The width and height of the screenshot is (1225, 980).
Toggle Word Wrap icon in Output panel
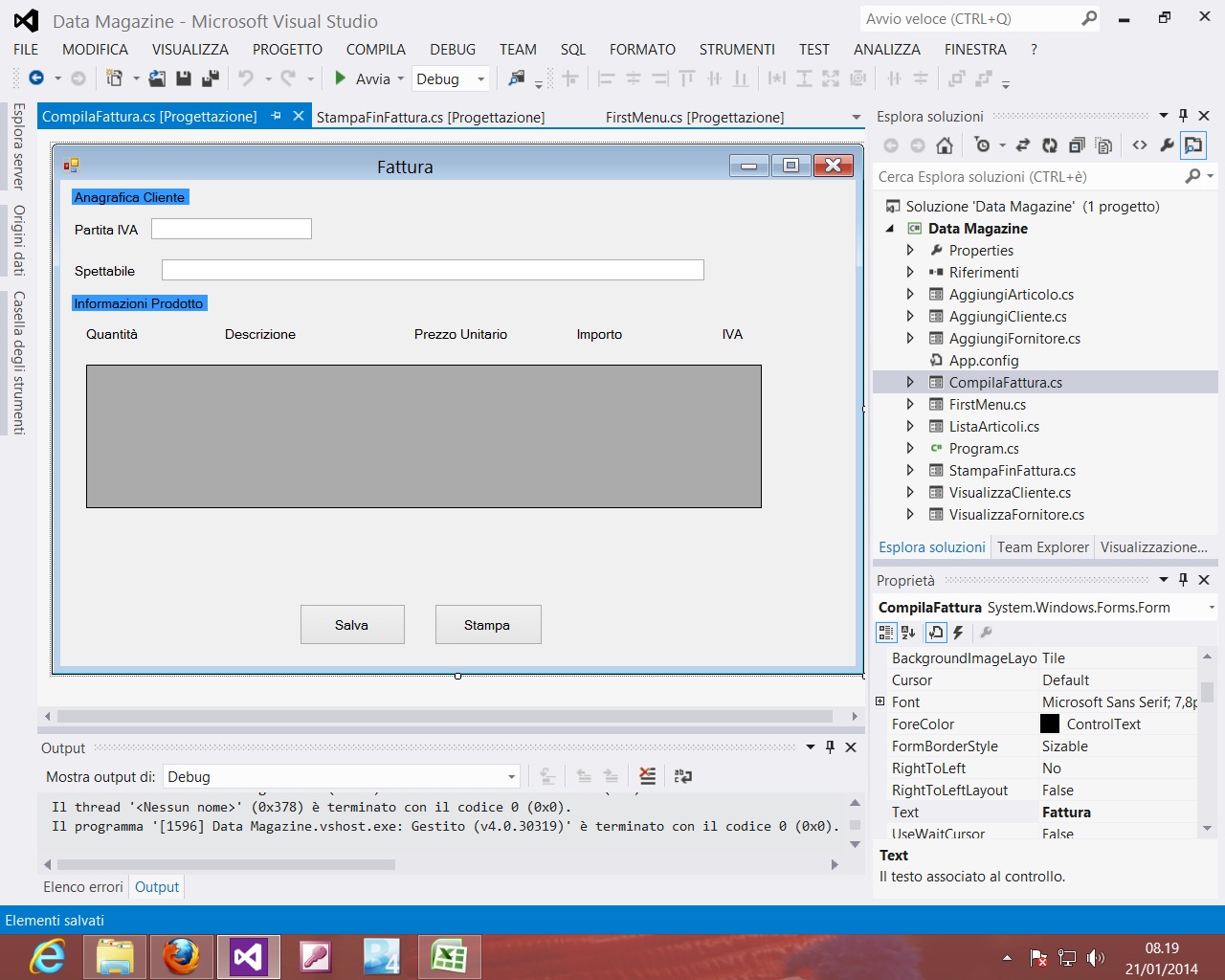pyautogui.click(x=682, y=776)
